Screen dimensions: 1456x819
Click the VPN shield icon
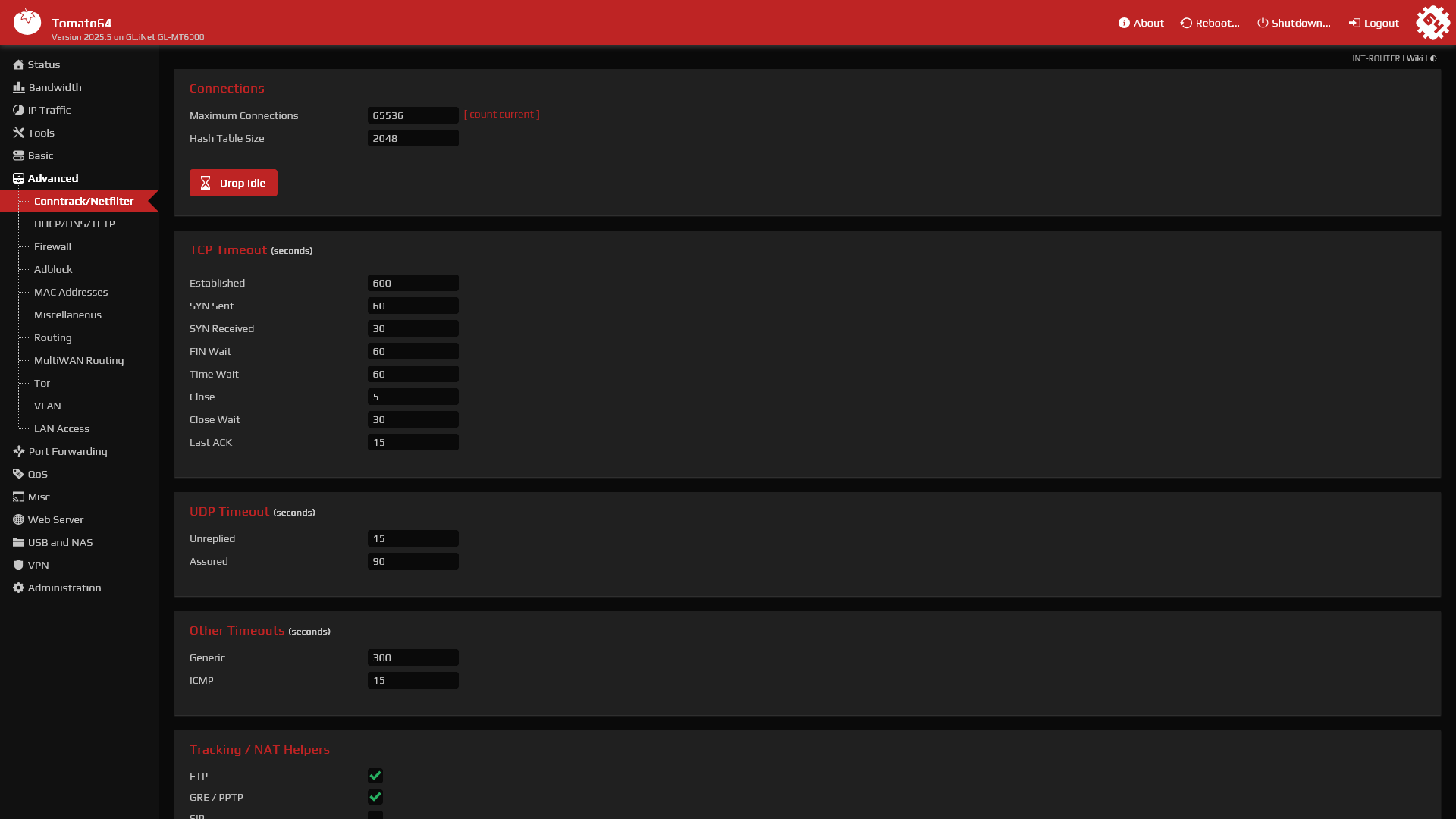pos(18,566)
